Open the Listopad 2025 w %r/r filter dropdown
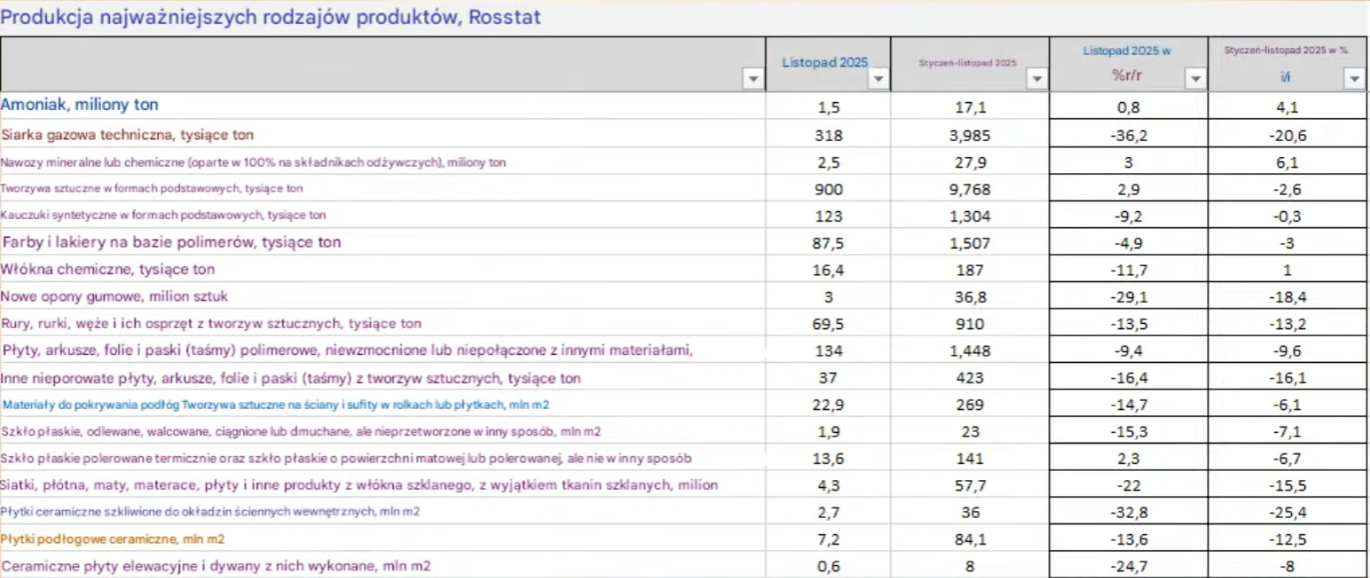1370x578 pixels. [x=1195, y=79]
